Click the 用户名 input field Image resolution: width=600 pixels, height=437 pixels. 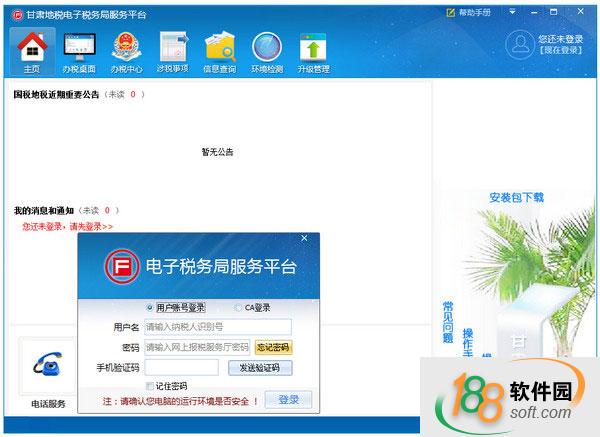[217, 327]
